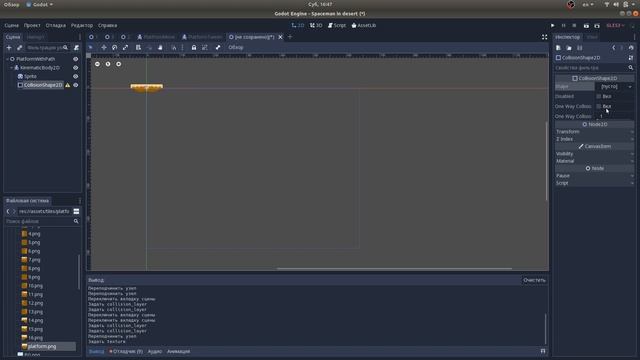This screenshot has height=360, width=640.
Task: Click the play project button
Action: (x=553, y=25)
